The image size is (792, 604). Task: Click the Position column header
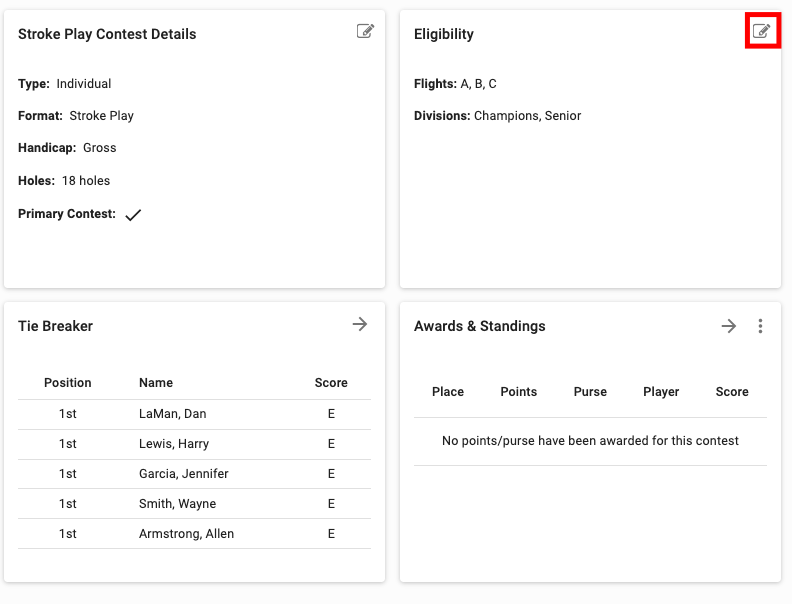[x=68, y=383]
